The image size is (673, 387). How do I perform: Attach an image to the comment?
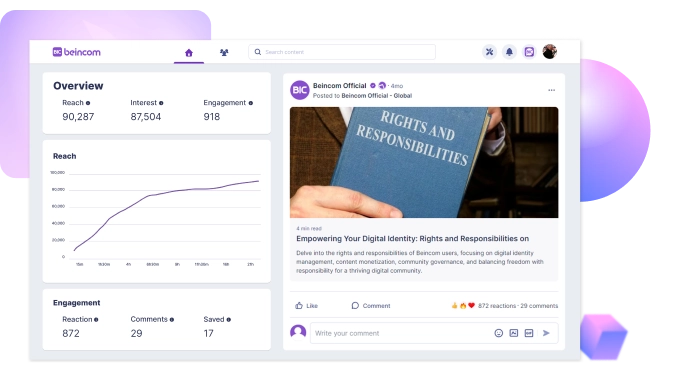coord(514,333)
